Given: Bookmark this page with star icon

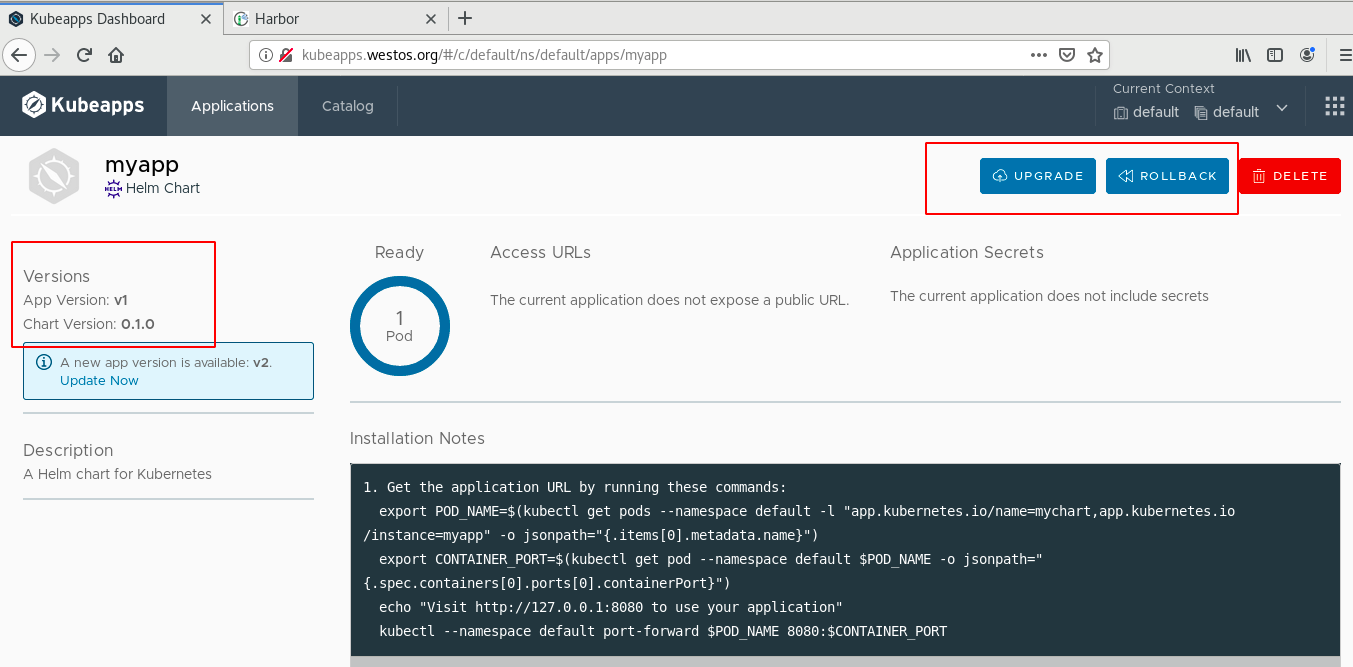Looking at the screenshot, I should pos(1094,55).
